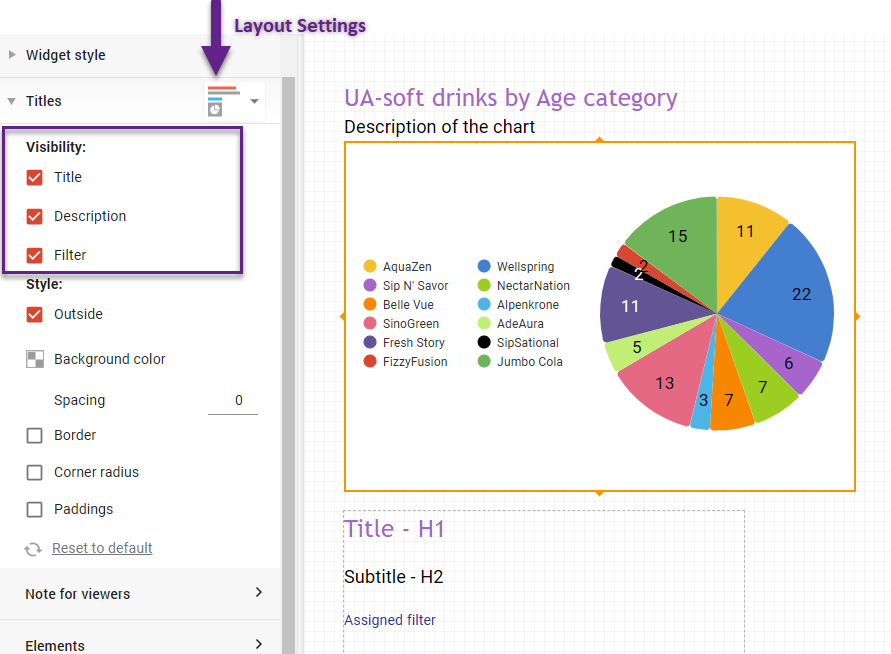Click the orange resize handle below the chart
Viewport: 891px width, 654px height.
point(599,492)
